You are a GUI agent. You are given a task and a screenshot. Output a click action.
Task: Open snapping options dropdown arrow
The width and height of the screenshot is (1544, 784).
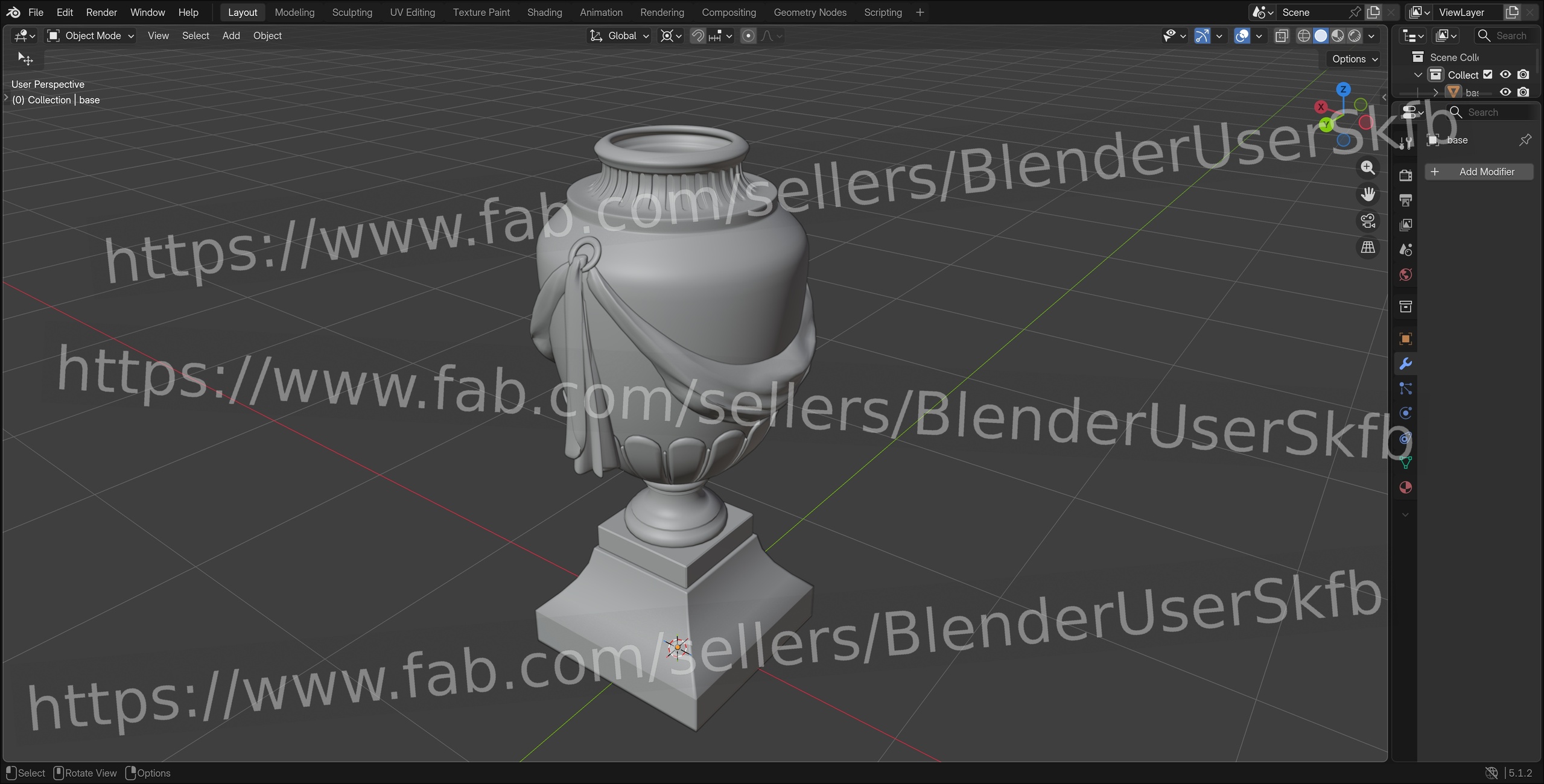[728, 36]
